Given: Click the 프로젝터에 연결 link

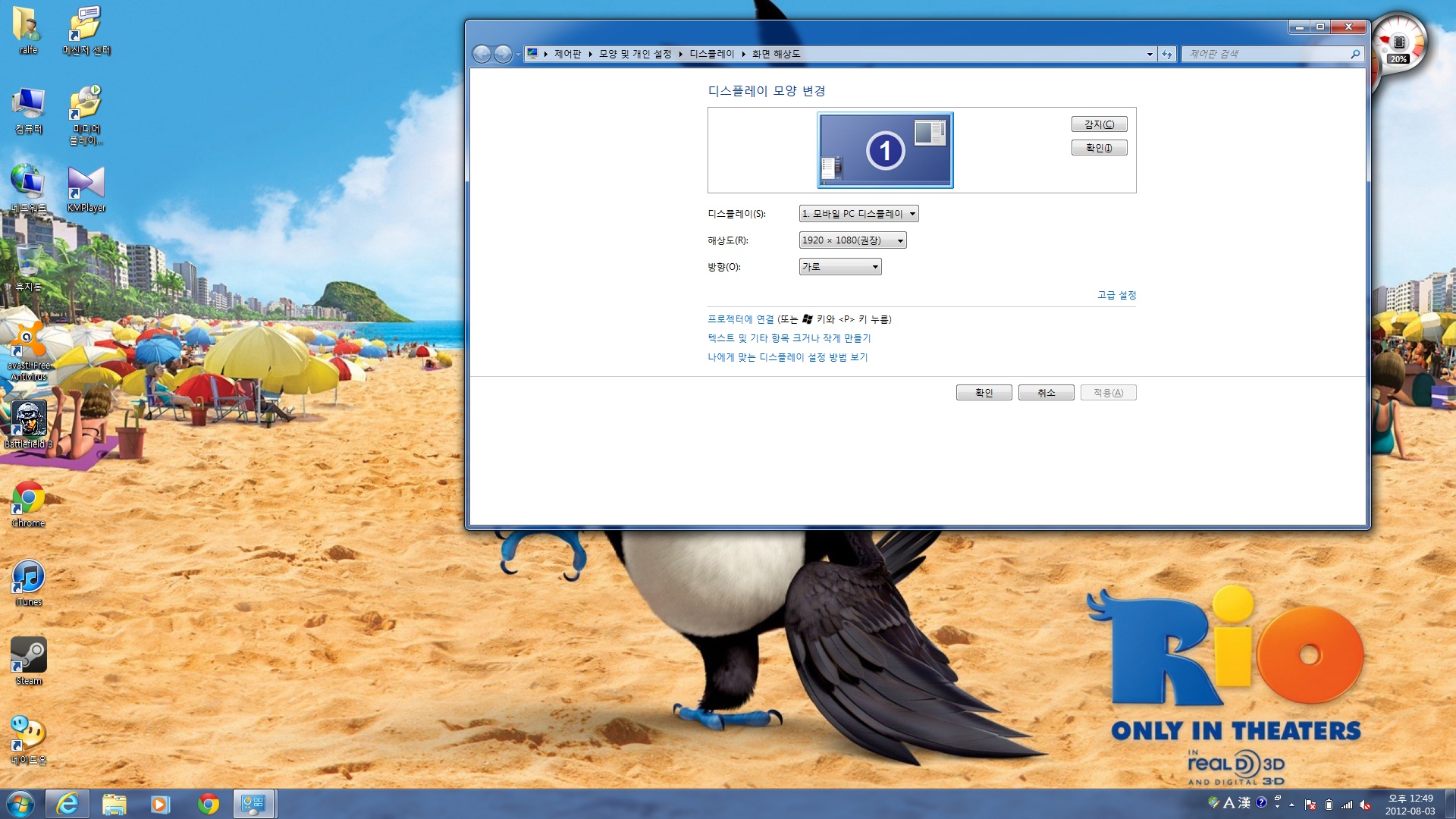Looking at the screenshot, I should click(741, 319).
